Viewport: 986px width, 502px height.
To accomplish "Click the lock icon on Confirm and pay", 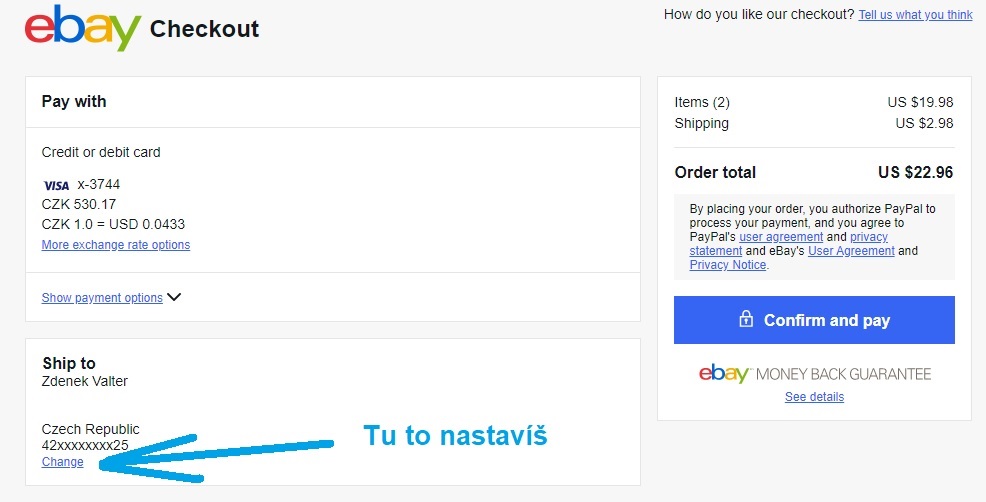I will pyautogui.click(x=746, y=320).
